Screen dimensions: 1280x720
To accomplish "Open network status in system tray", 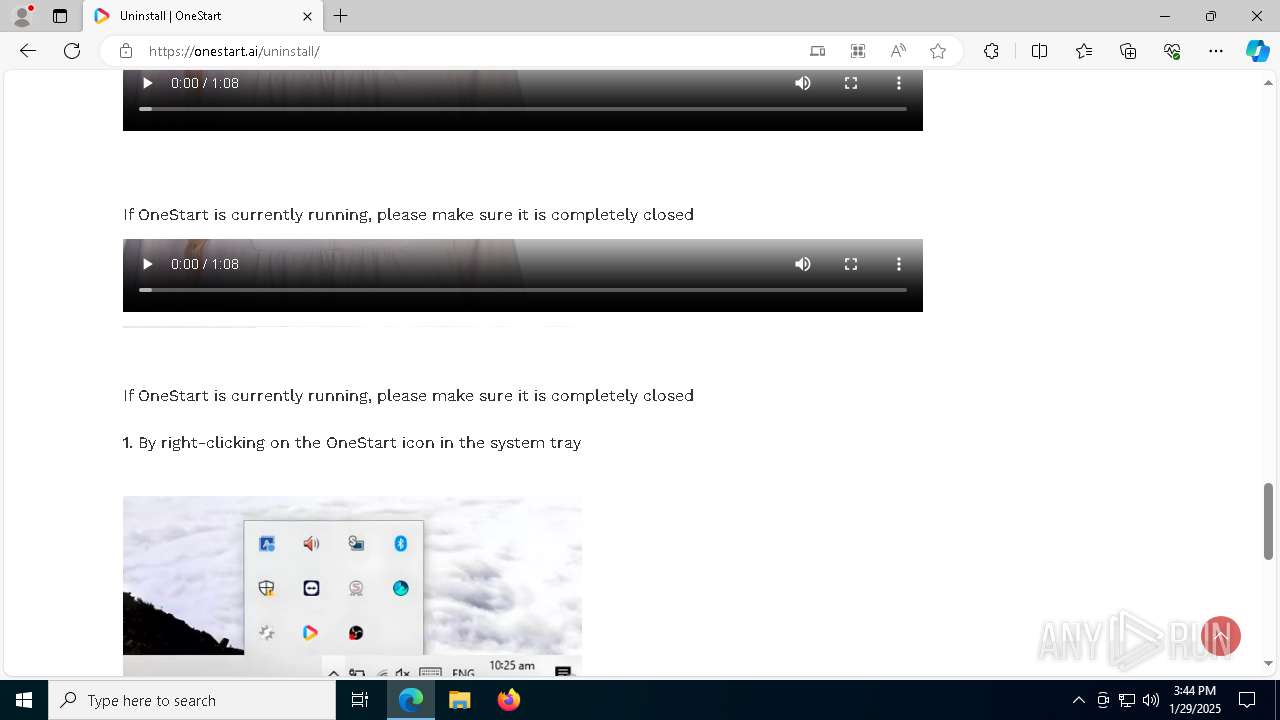I will [1127, 700].
